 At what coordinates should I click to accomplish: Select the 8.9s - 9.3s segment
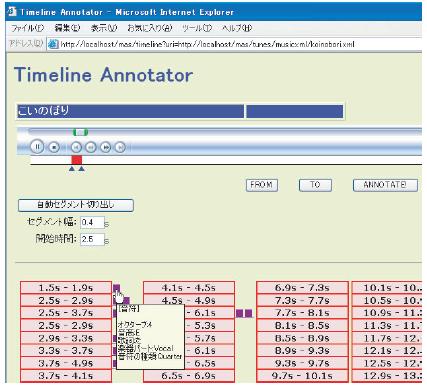(302, 350)
